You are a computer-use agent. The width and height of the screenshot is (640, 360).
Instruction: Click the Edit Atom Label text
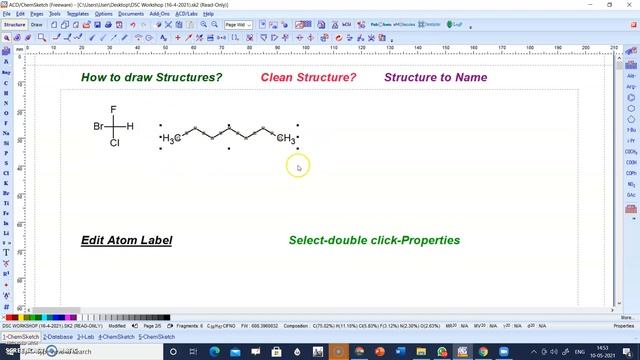click(x=127, y=240)
